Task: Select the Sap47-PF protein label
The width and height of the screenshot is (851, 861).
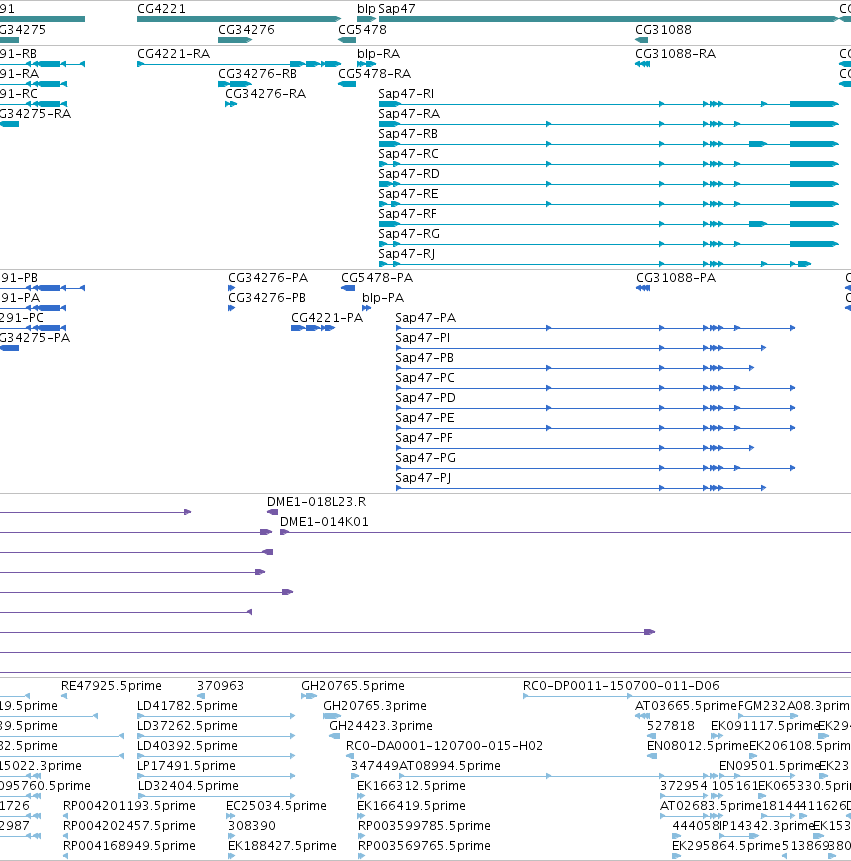Action: click(424, 438)
